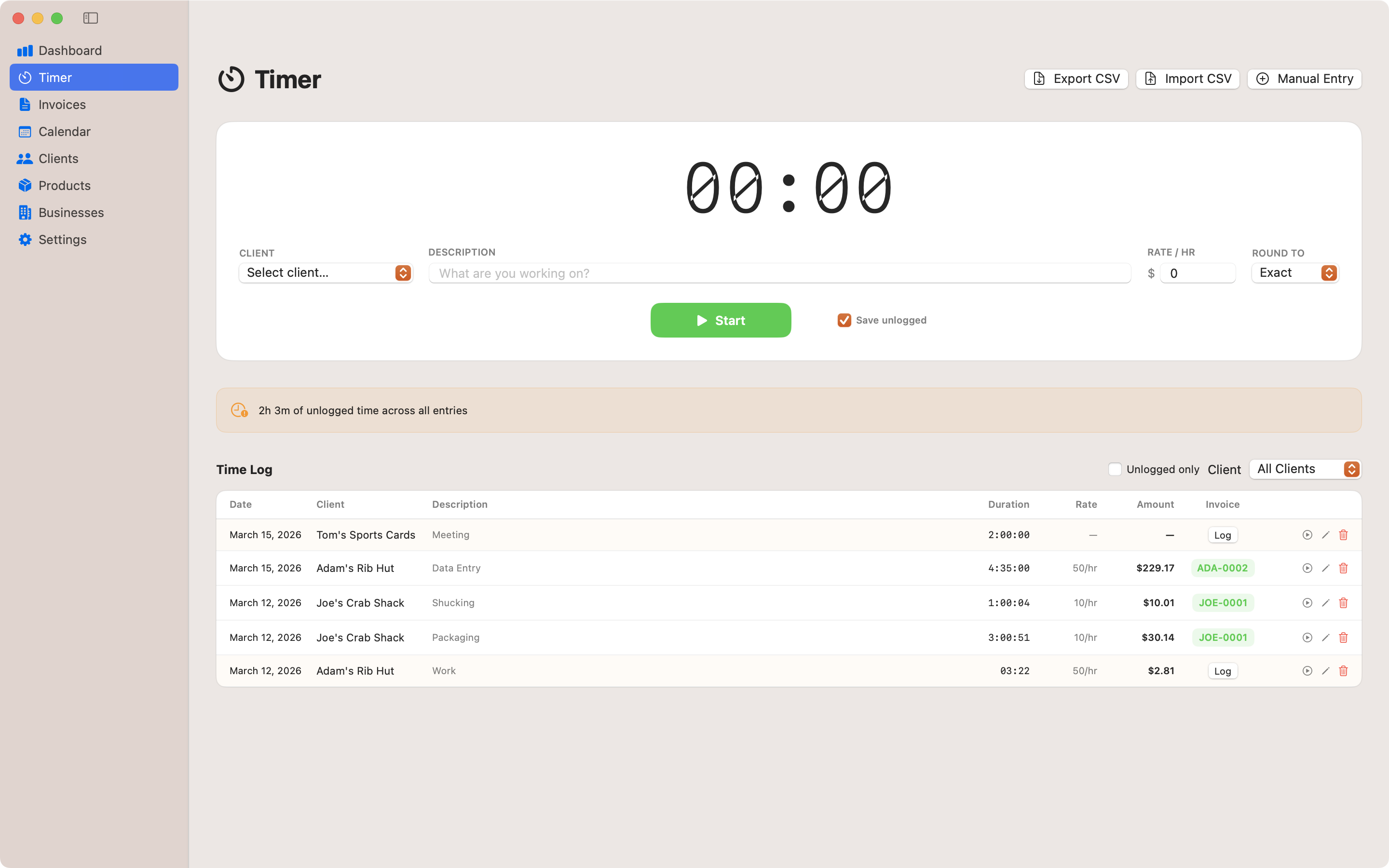Click the '$30.14' amount cell
This screenshot has width=1389, height=868.
click(1157, 638)
